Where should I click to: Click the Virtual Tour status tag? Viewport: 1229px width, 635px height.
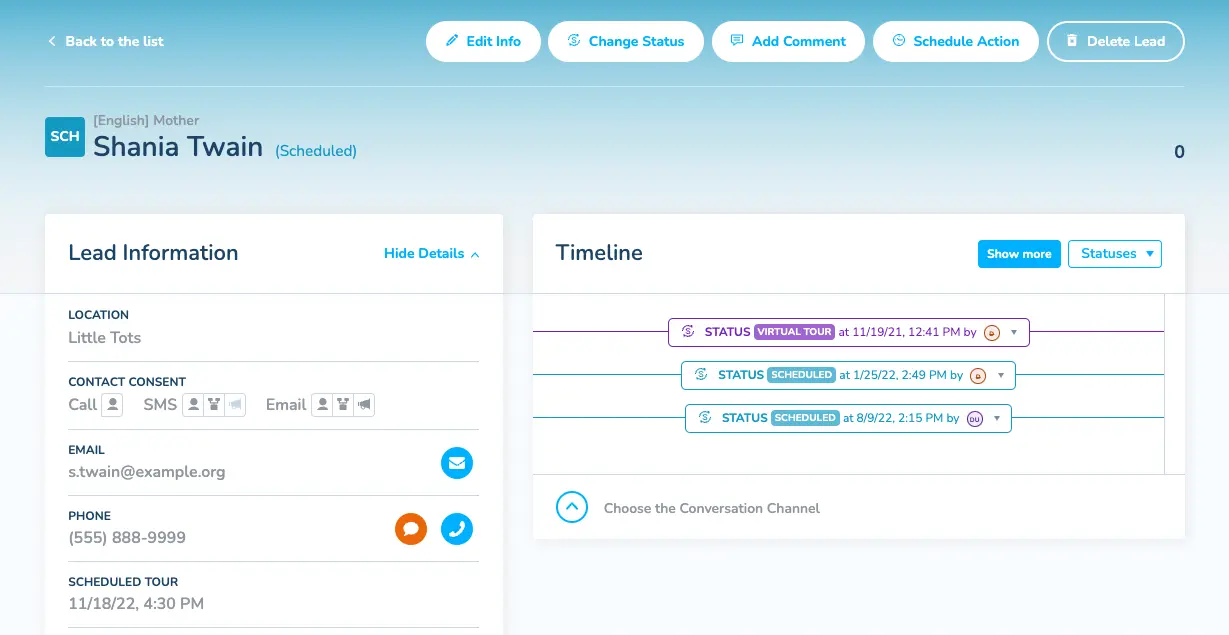pos(795,332)
